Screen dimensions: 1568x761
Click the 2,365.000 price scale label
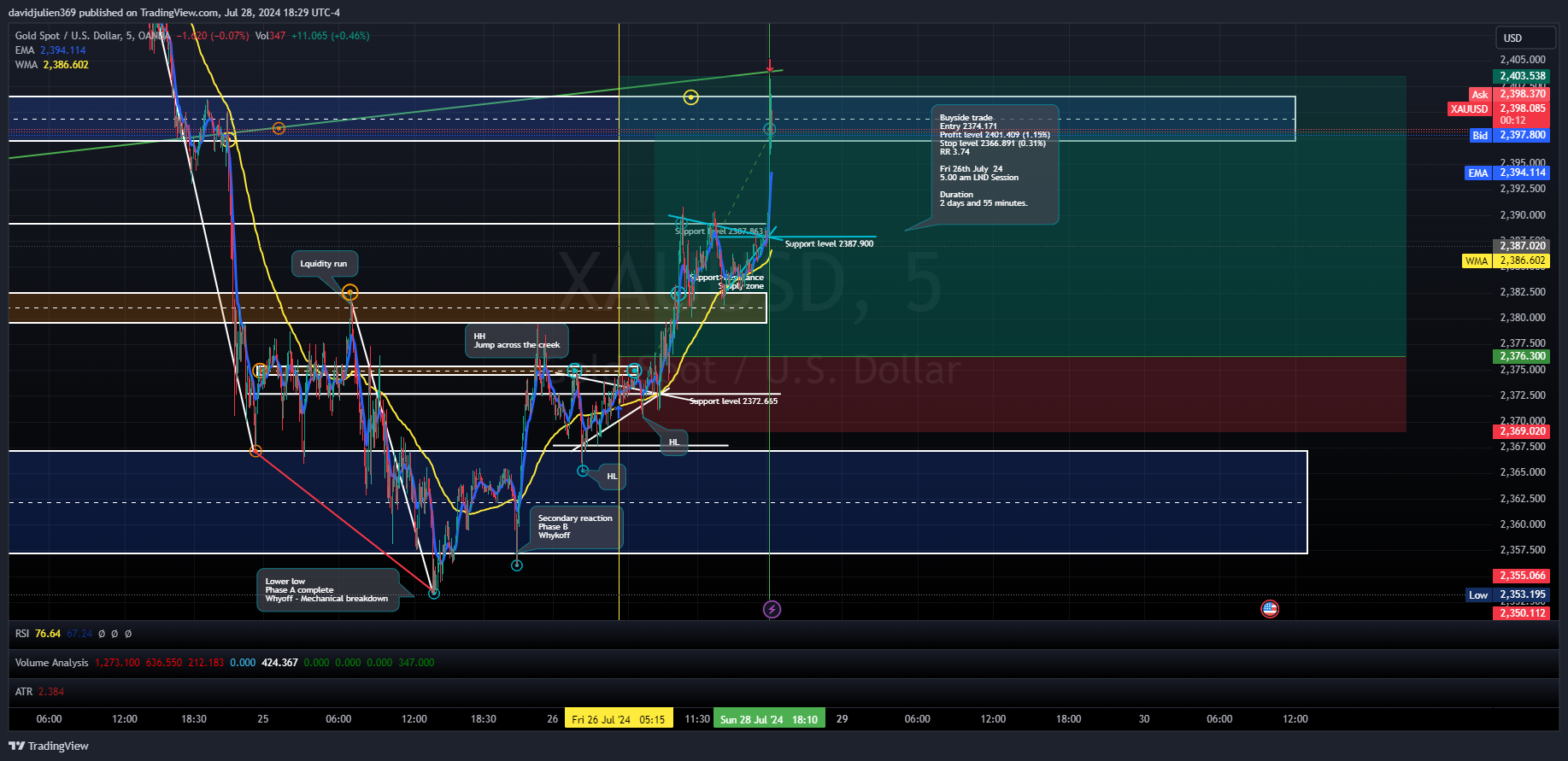[x=1523, y=472]
